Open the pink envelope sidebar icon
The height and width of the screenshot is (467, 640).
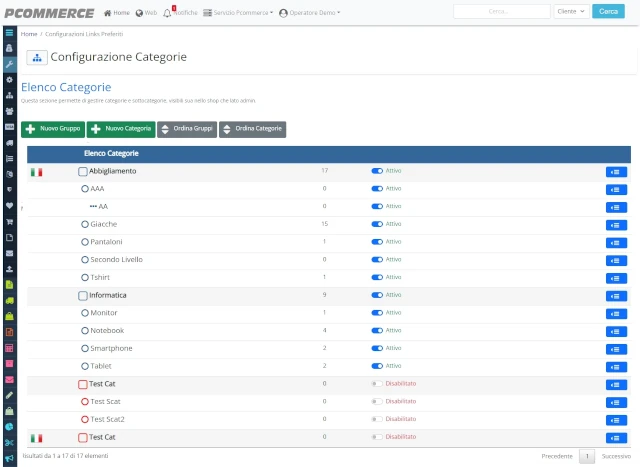(9, 380)
